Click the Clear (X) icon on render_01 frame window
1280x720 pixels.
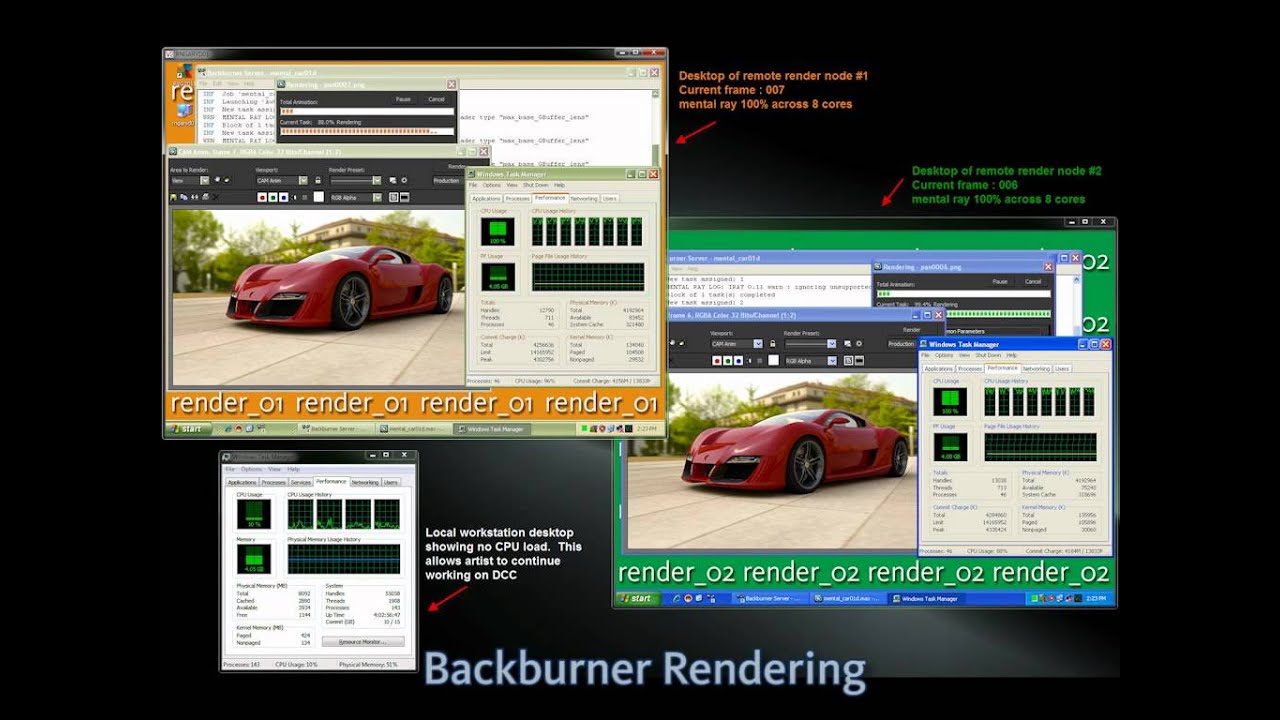tap(216, 197)
